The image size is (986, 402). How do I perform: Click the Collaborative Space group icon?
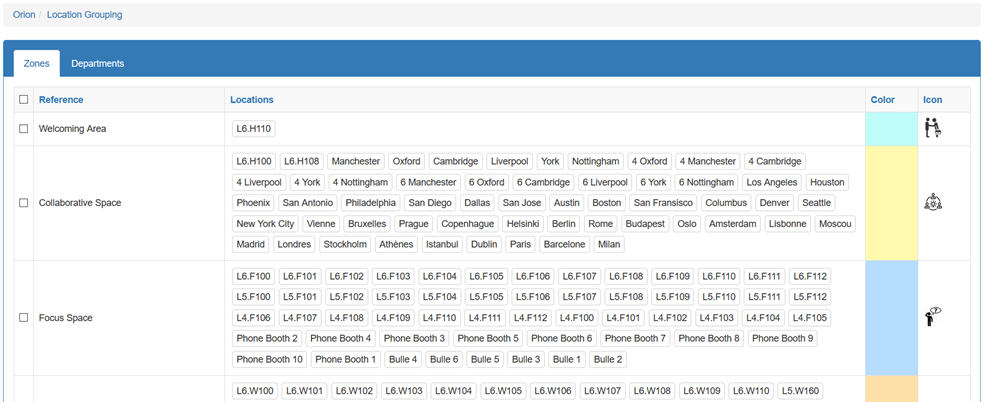tap(933, 203)
